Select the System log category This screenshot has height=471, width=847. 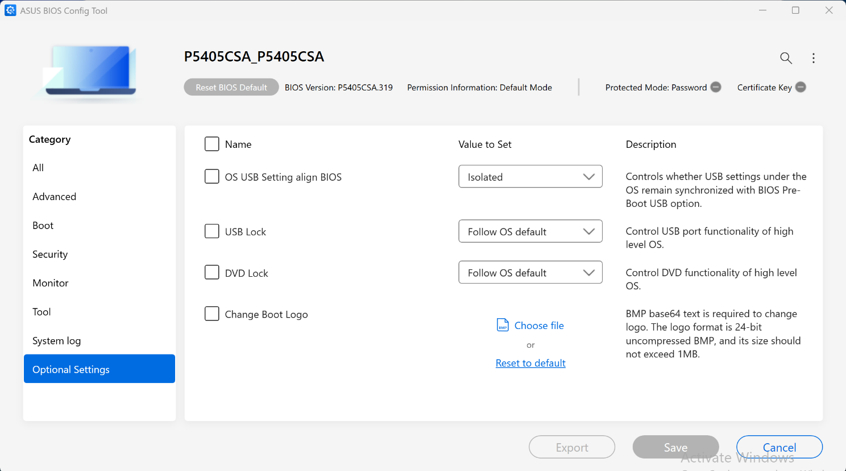coord(99,341)
